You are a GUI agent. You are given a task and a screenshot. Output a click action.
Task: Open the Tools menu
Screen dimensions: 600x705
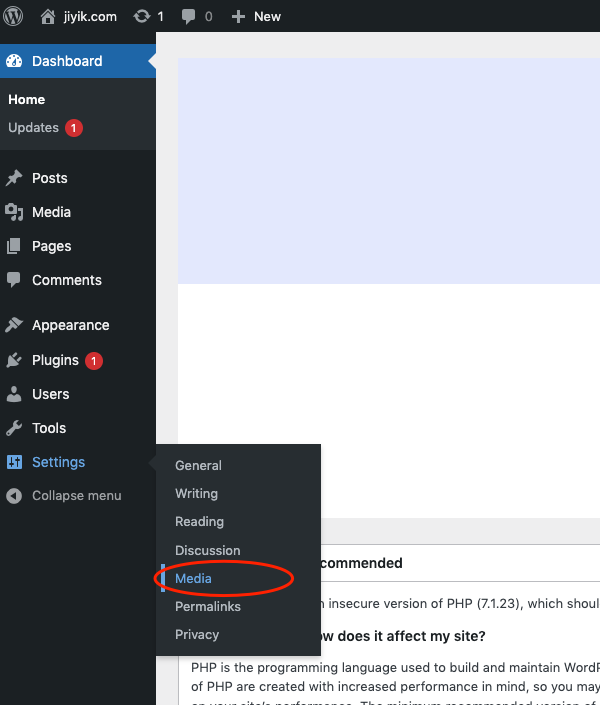(x=49, y=428)
